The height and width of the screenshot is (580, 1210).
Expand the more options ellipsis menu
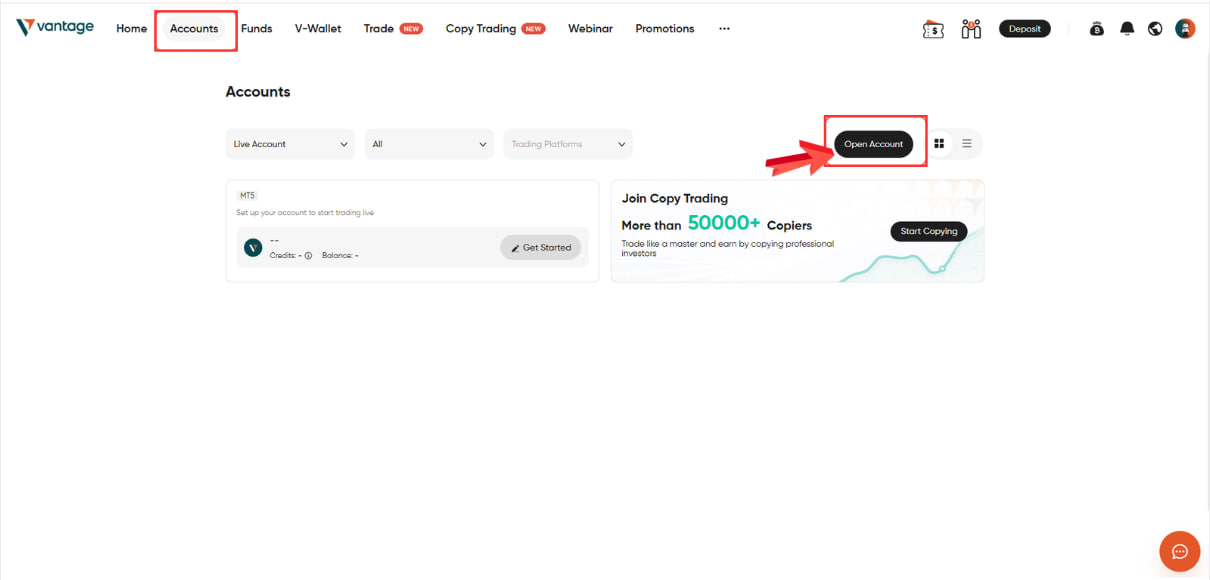(x=724, y=29)
